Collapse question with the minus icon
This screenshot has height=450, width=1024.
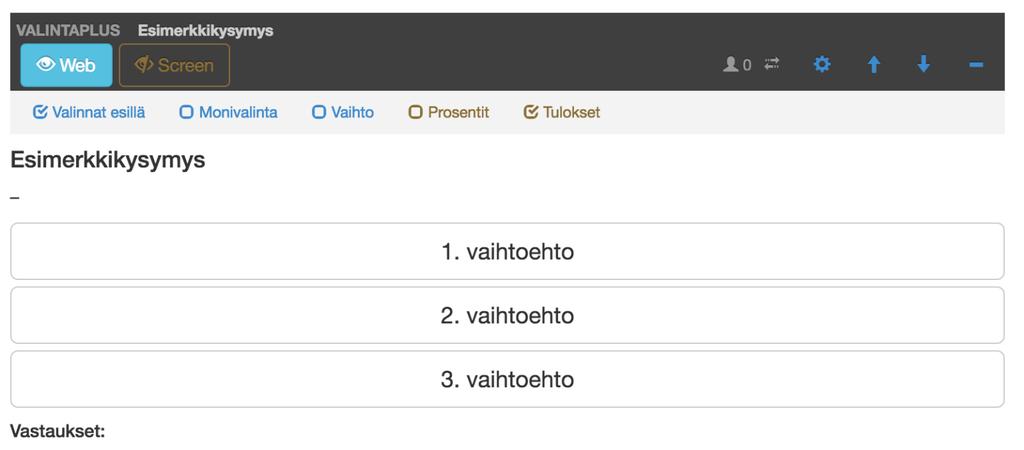point(976,65)
